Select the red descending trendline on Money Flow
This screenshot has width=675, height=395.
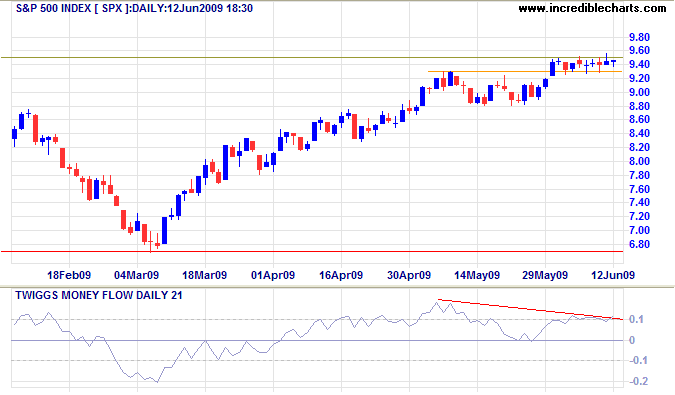pos(530,309)
